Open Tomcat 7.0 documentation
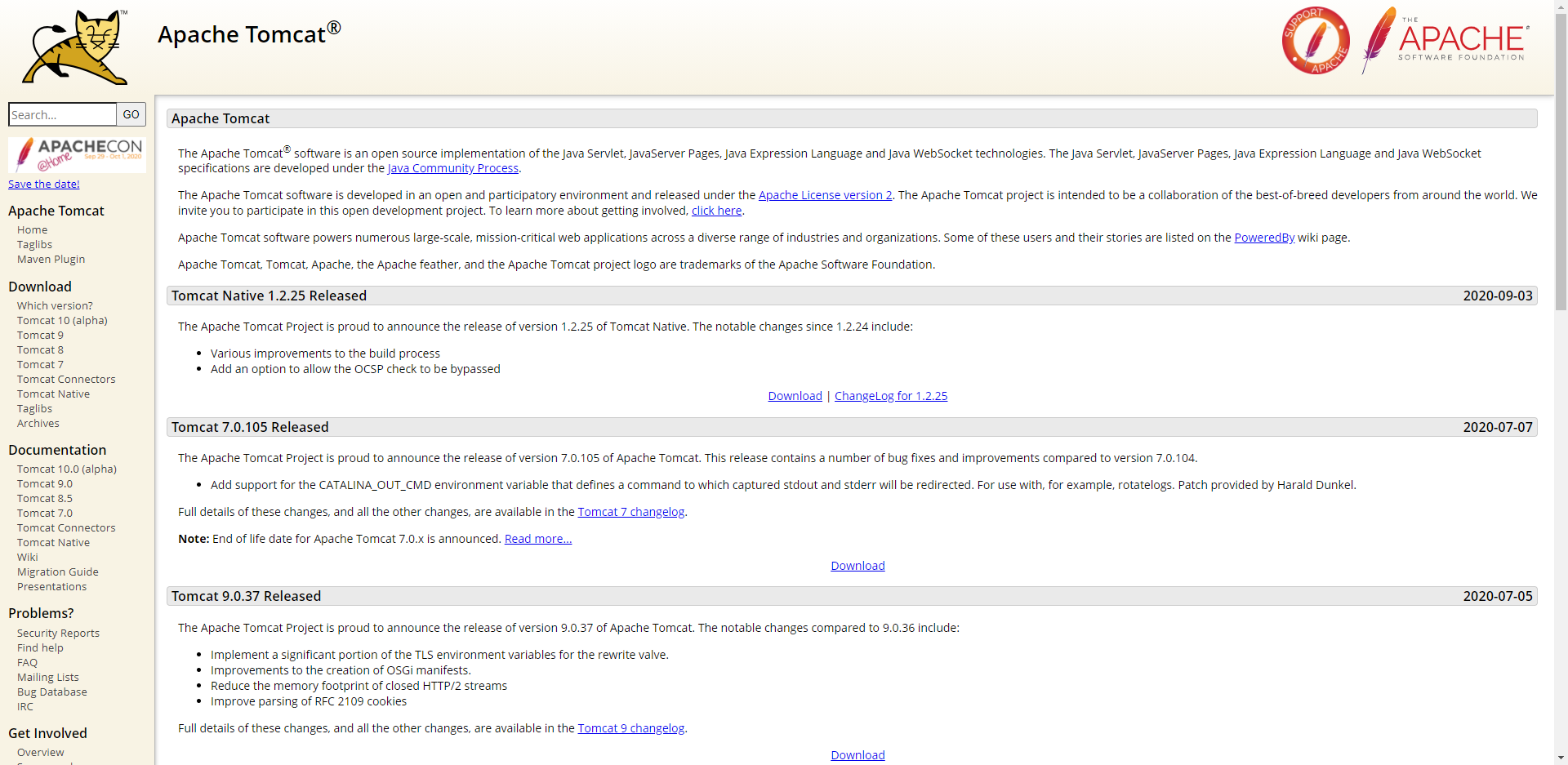The width and height of the screenshot is (1568, 765). [45, 514]
